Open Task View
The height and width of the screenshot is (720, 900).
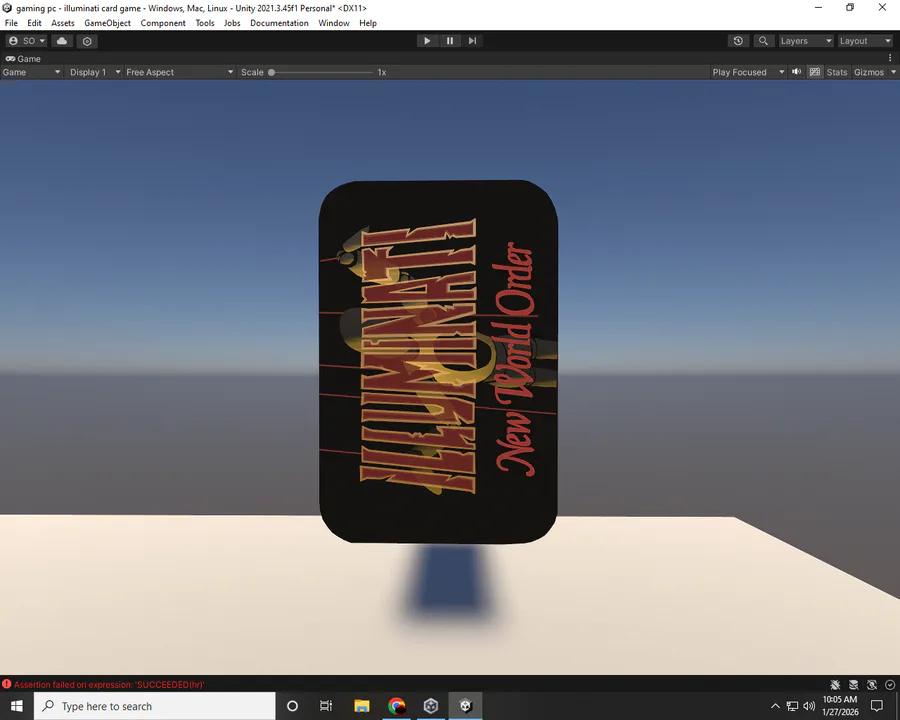326,706
